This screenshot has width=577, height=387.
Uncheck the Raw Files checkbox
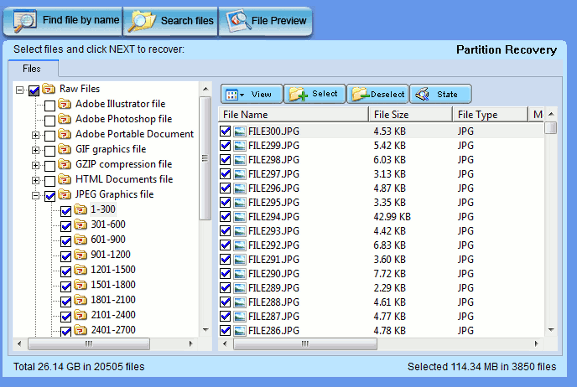tap(33, 90)
